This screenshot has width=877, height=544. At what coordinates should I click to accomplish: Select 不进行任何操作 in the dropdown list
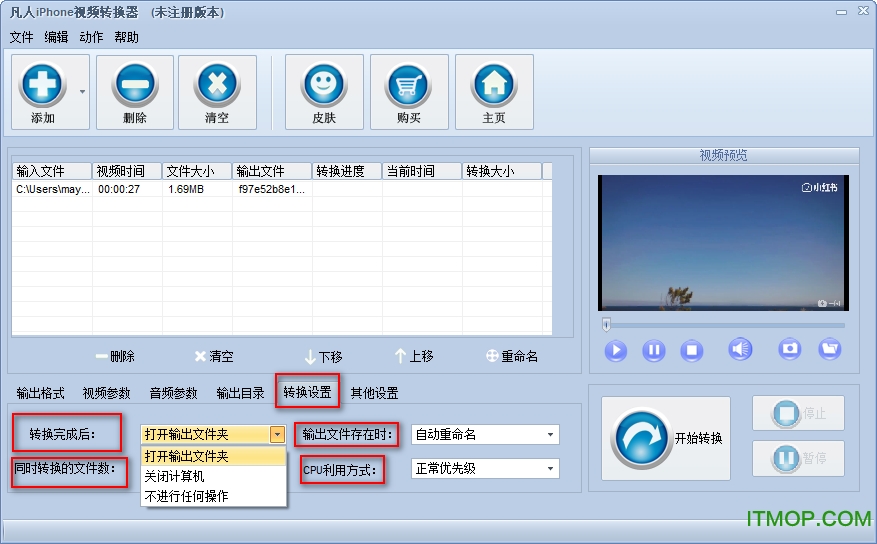pos(213,496)
